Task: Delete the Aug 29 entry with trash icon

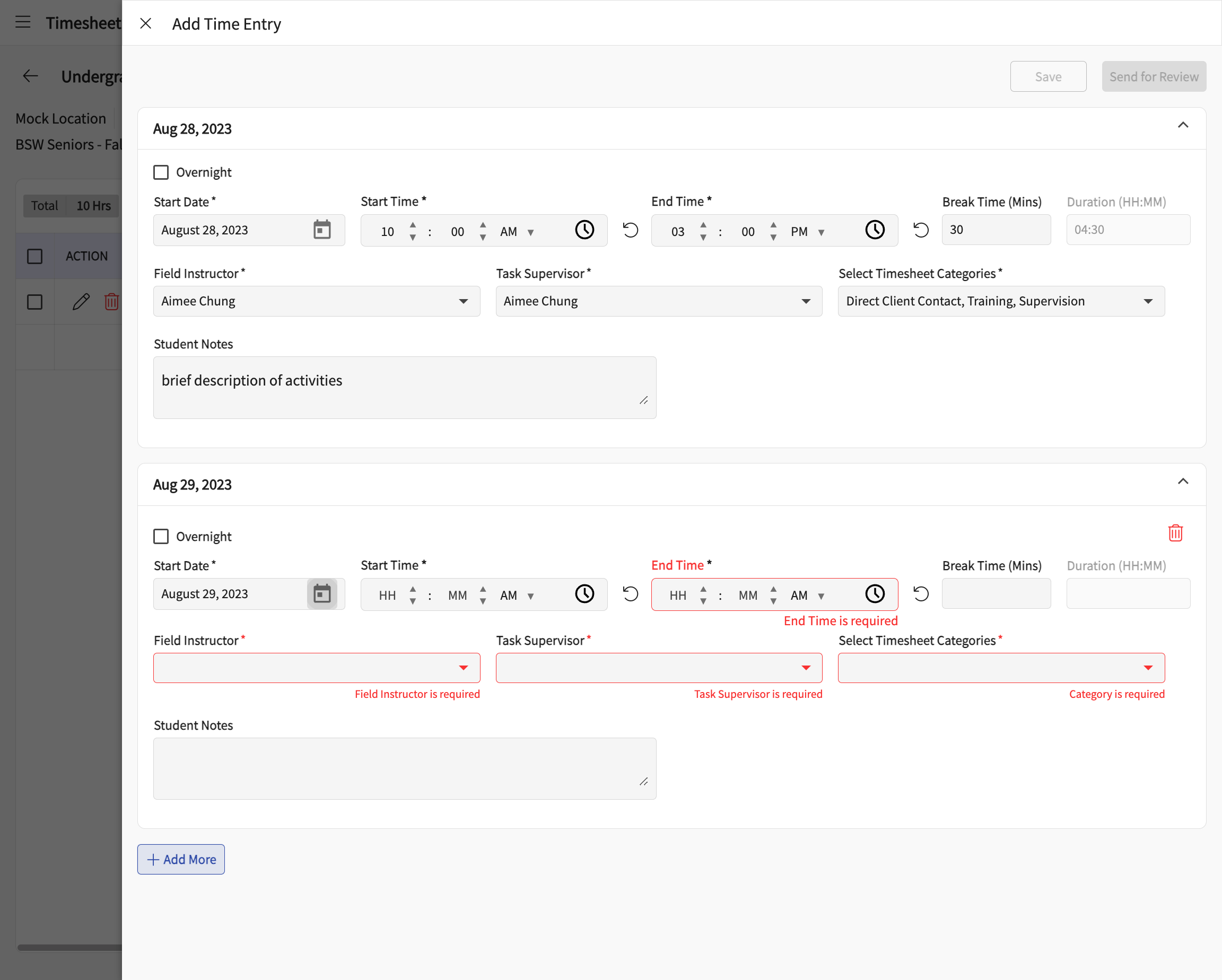Action: click(x=1175, y=533)
